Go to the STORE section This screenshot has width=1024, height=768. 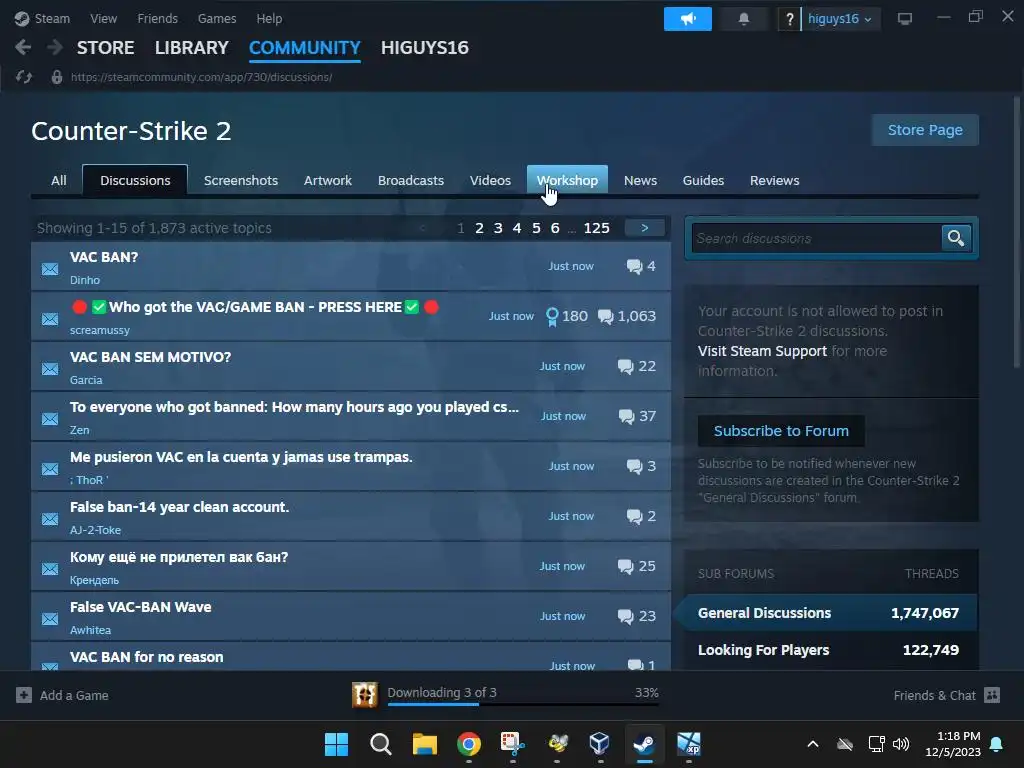click(x=105, y=48)
